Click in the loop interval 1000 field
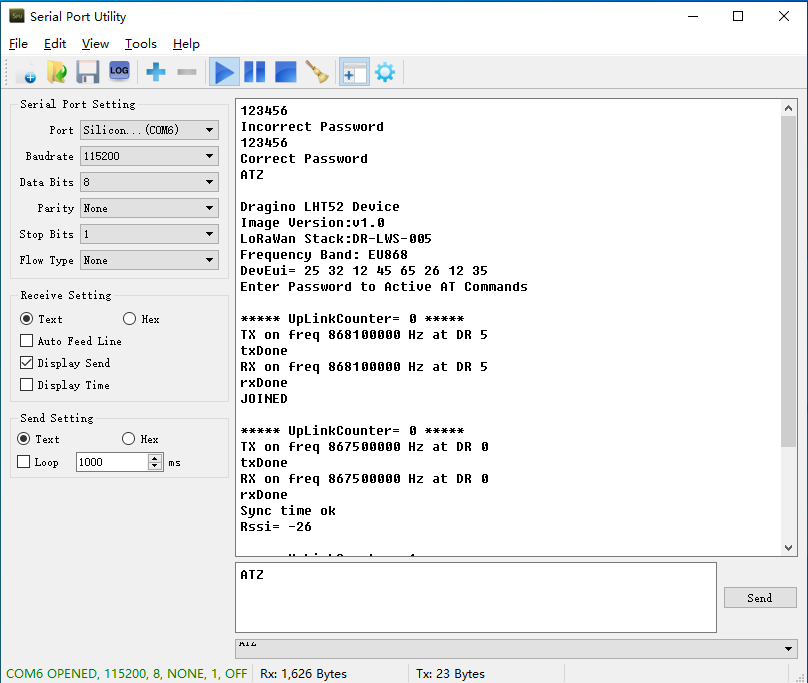The width and height of the screenshot is (808, 683). (112, 462)
